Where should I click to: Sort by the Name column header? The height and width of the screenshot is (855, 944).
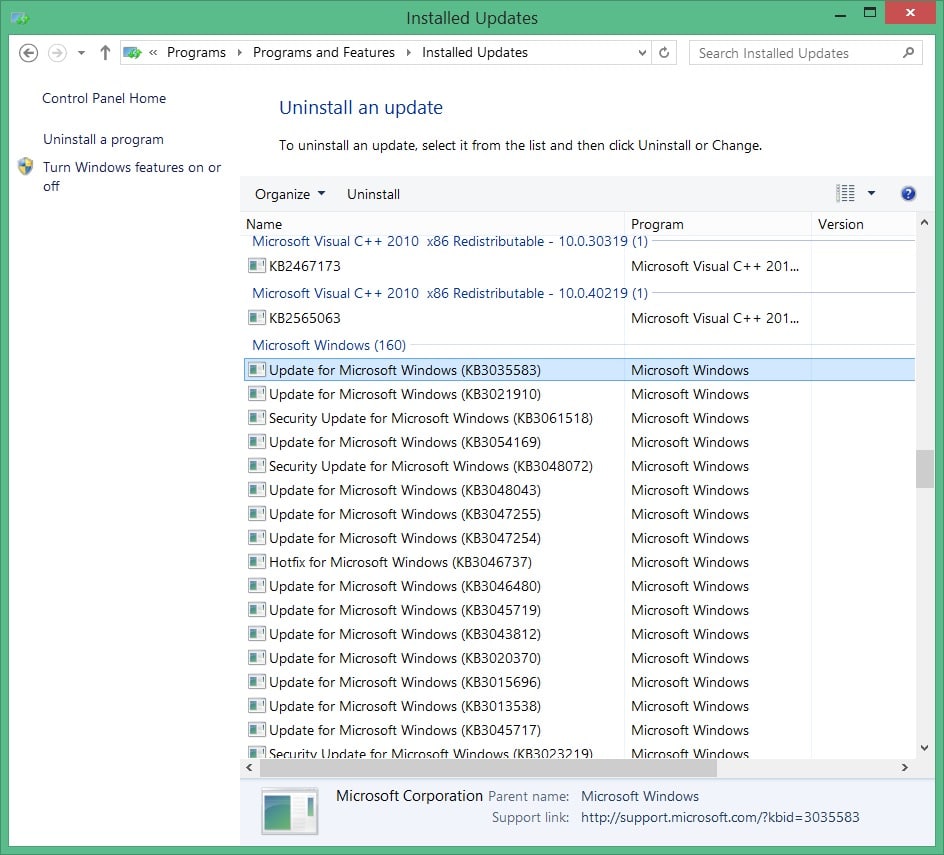click(x=432, y=224)
